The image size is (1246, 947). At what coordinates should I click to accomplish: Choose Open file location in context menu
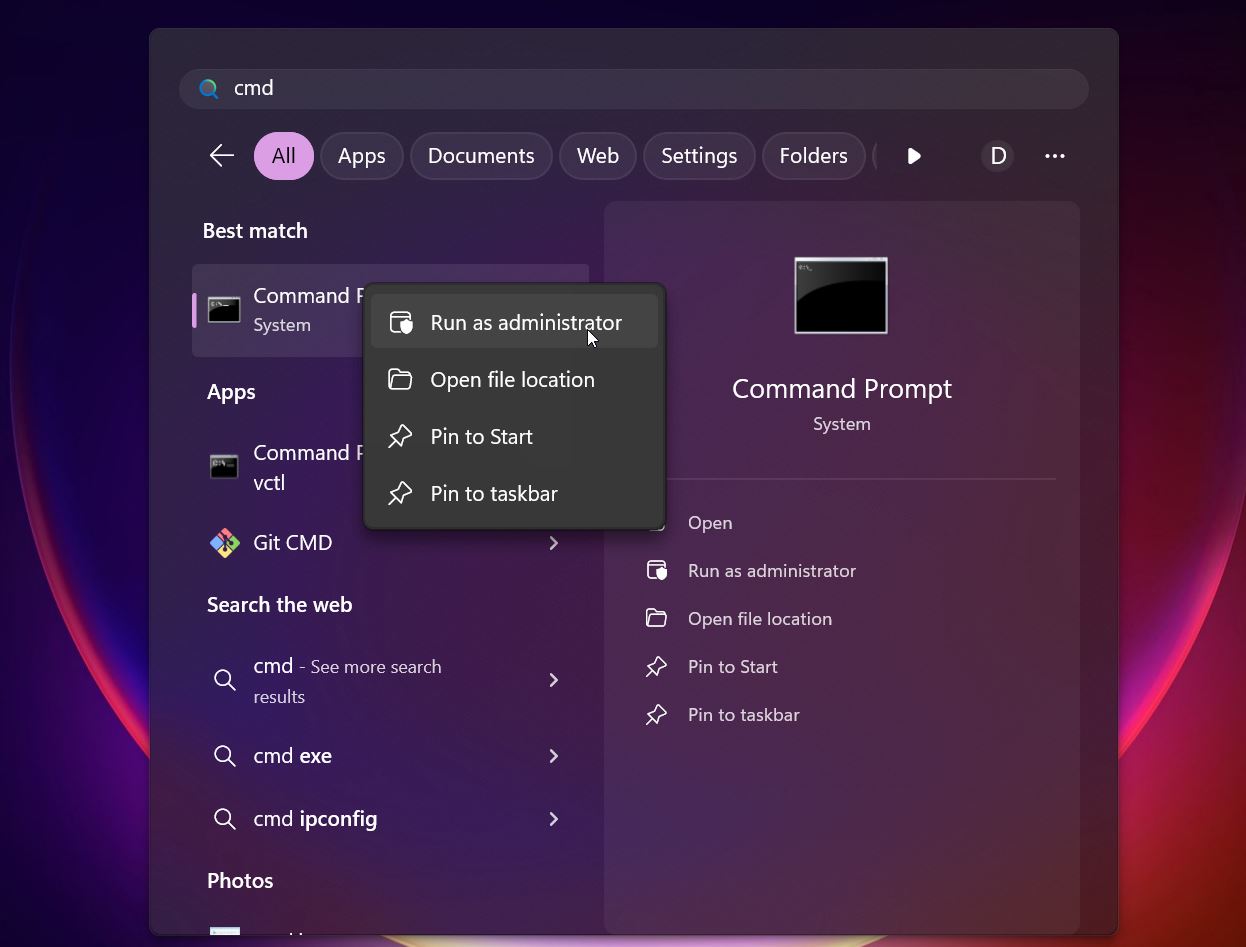pos(514,379)
